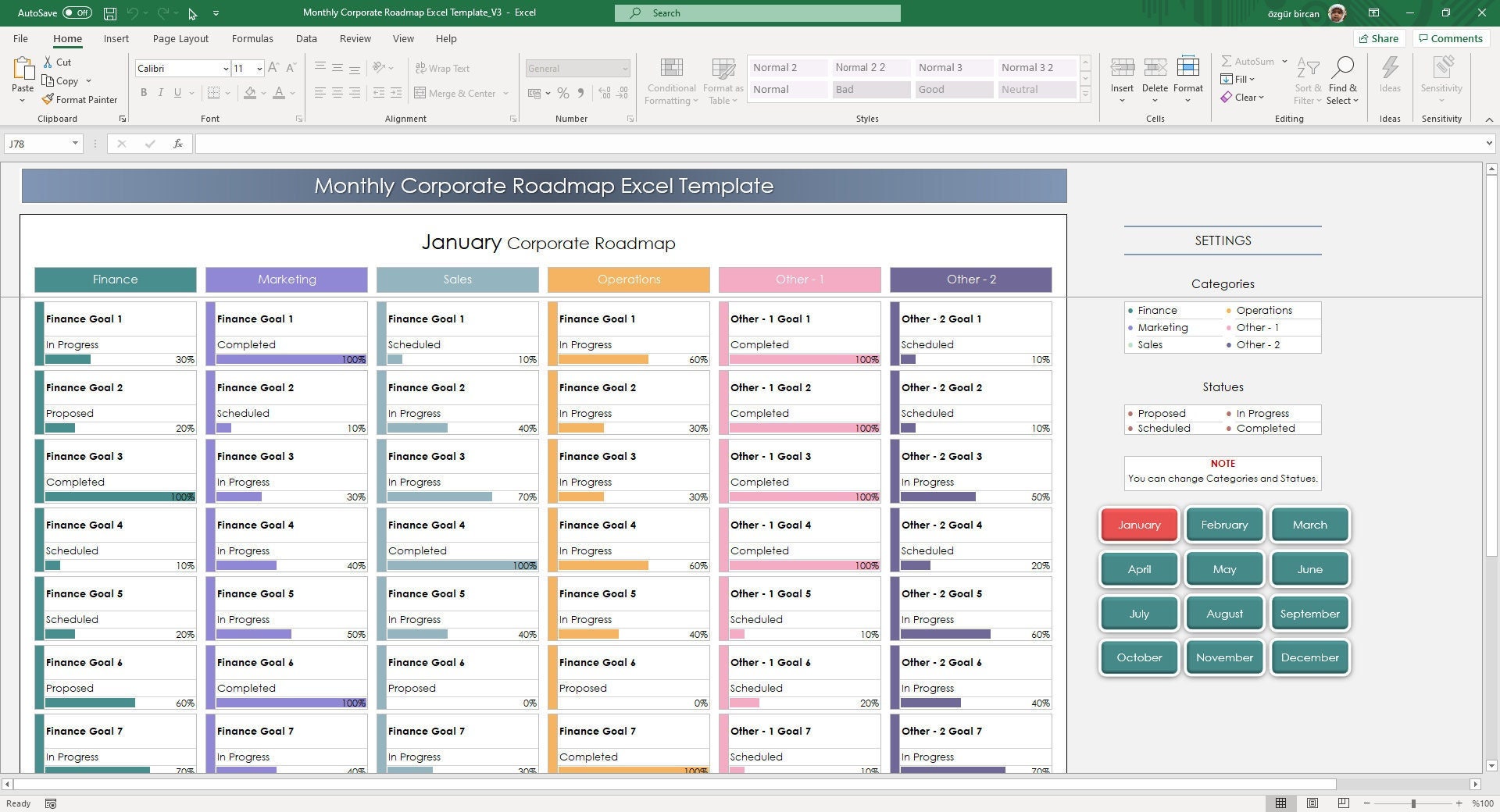
Task: Click the Wrap Text icon
Action: coord(443,69)
